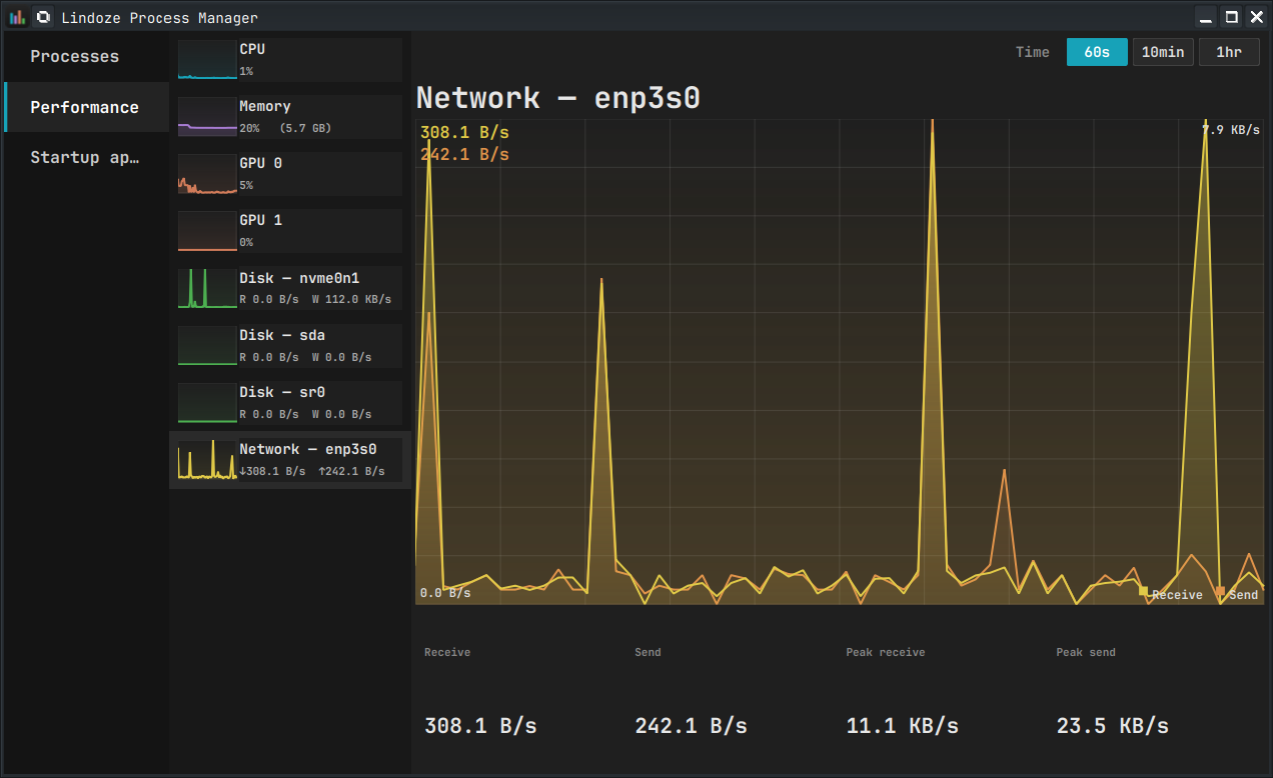Click the Time label near range buttons
This screenshot has width=1273, height=778.
coord(1033,52)
